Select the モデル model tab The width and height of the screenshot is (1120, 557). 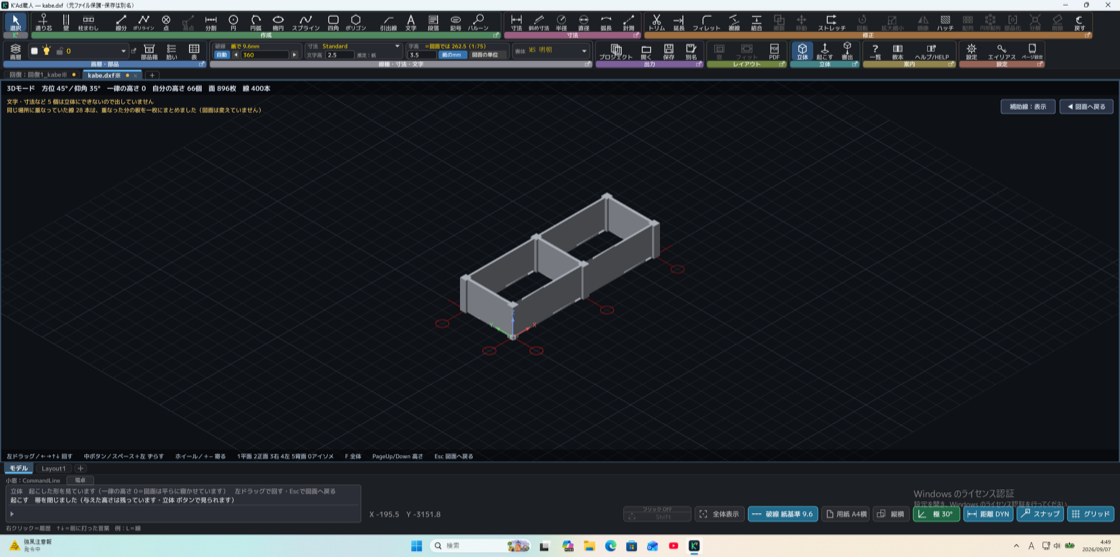point(19,468)
